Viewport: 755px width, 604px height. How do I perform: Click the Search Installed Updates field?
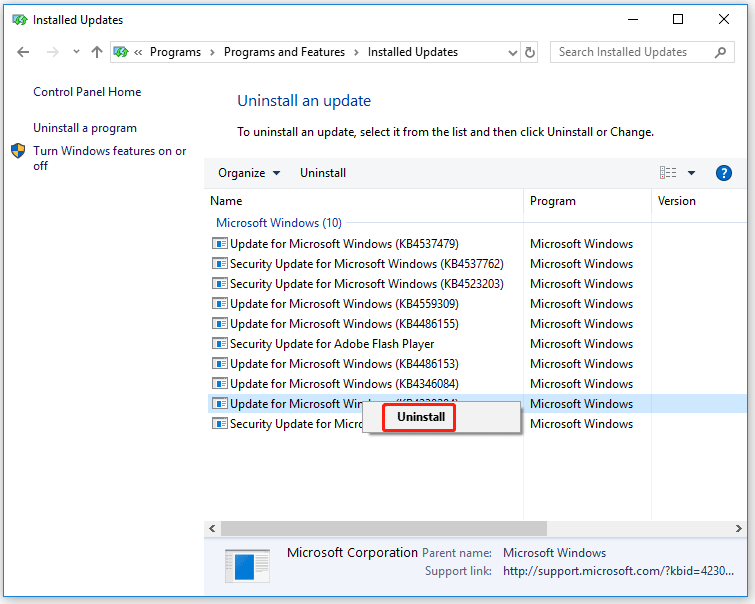tap(642, 52)
